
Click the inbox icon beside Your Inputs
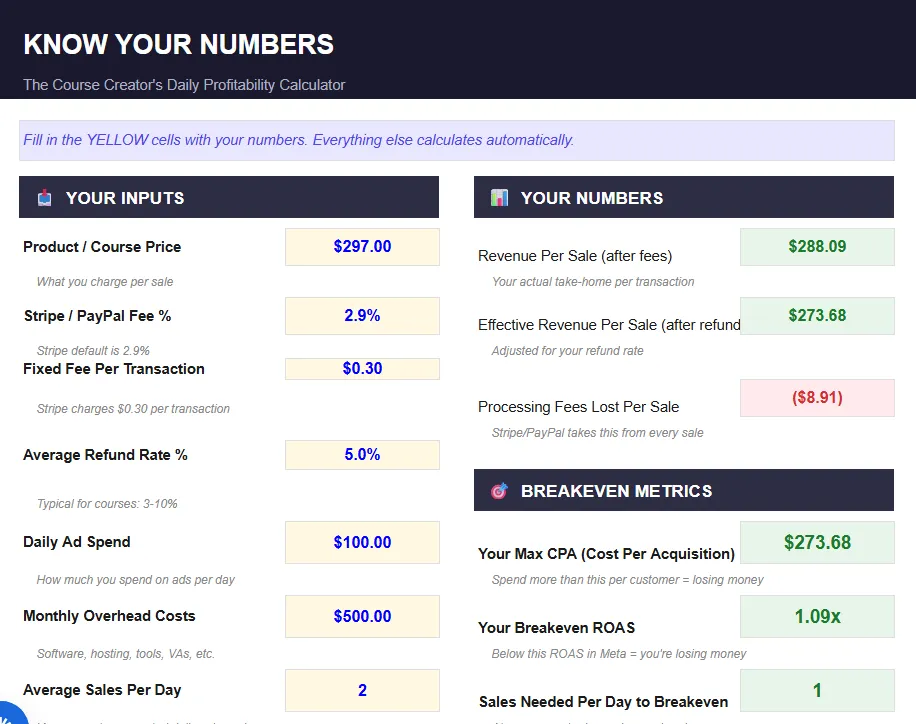(45, 198)
